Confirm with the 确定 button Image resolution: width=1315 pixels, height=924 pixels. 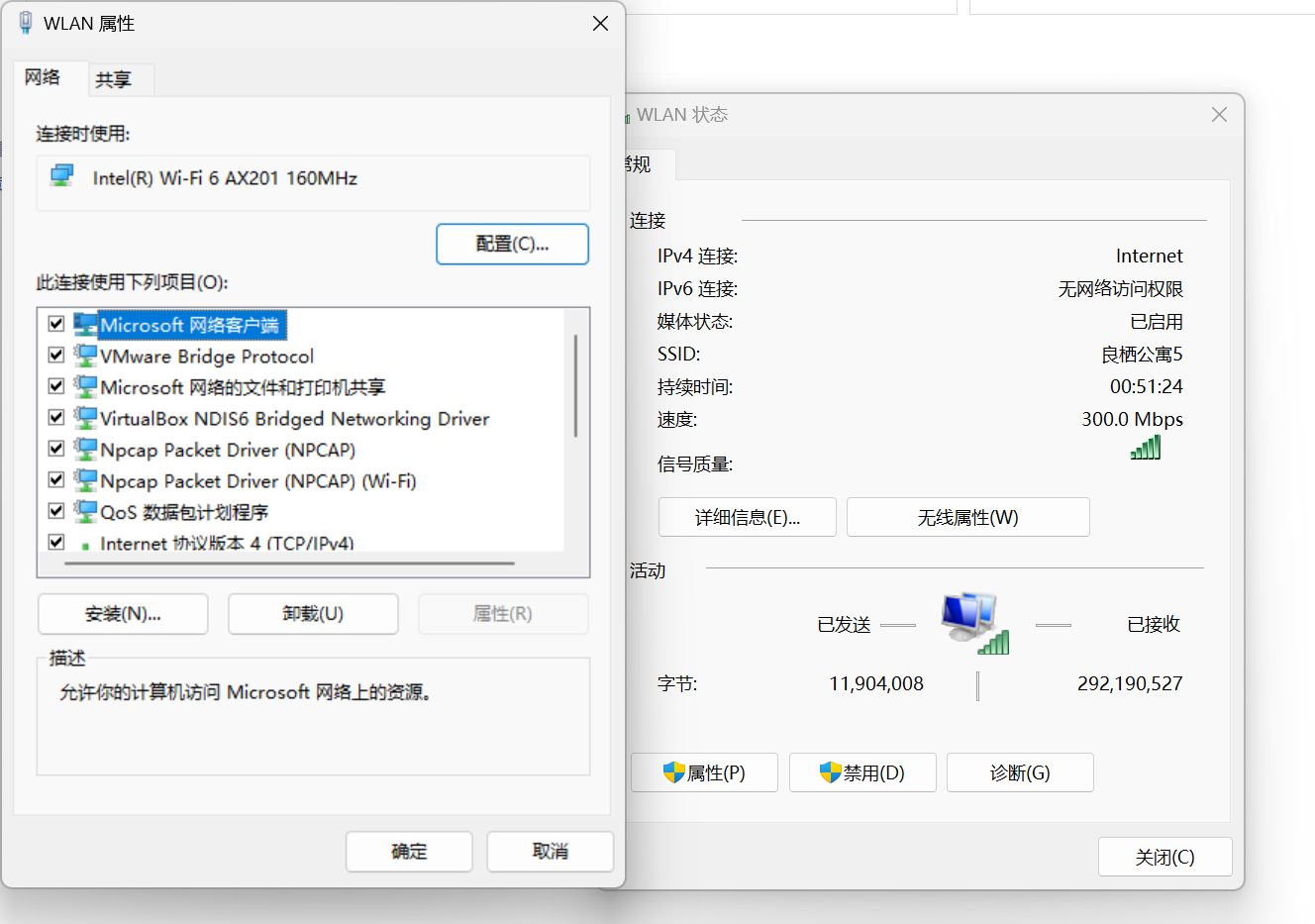tap(409, 852)
